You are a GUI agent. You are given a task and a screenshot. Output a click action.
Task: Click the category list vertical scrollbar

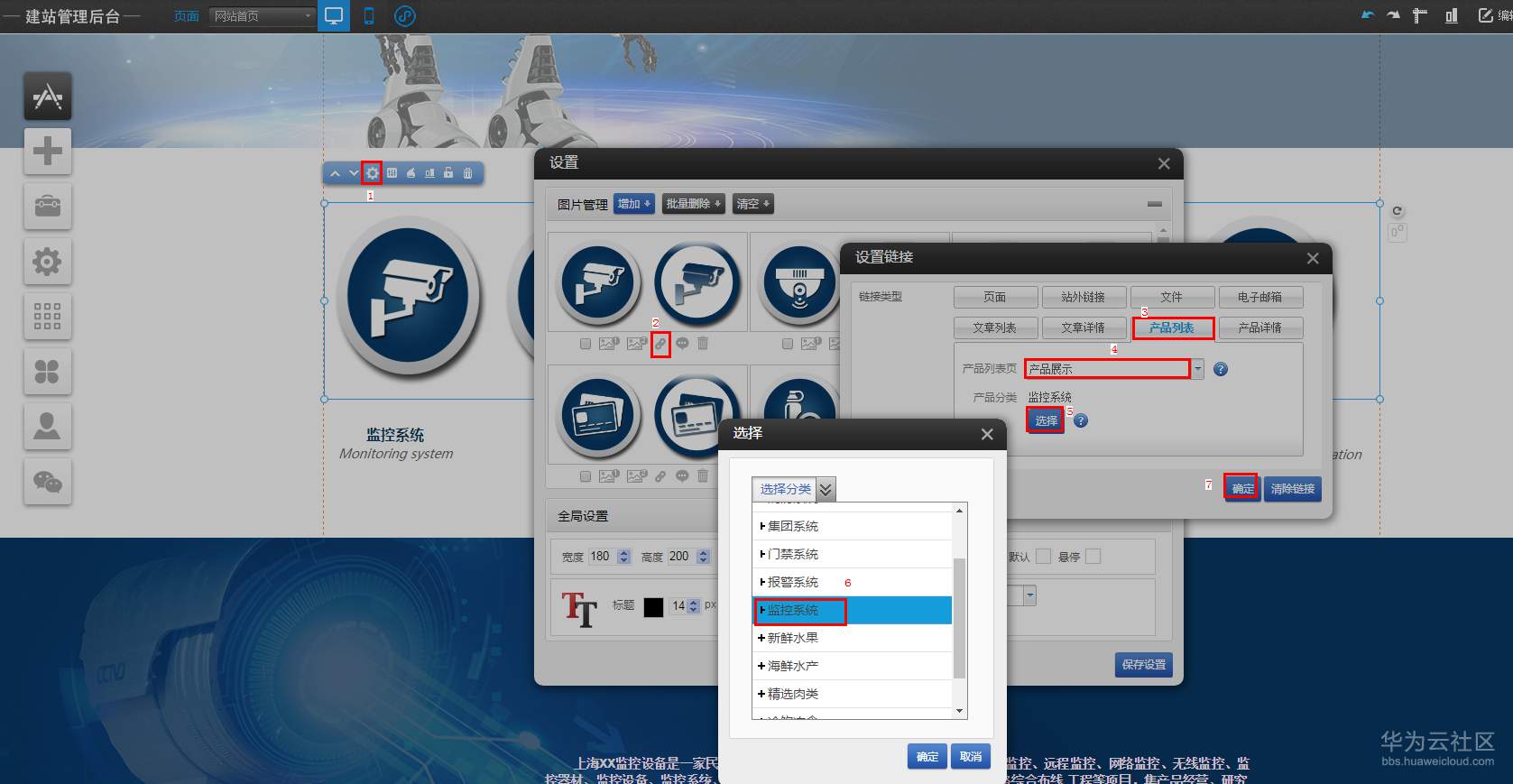959,618
